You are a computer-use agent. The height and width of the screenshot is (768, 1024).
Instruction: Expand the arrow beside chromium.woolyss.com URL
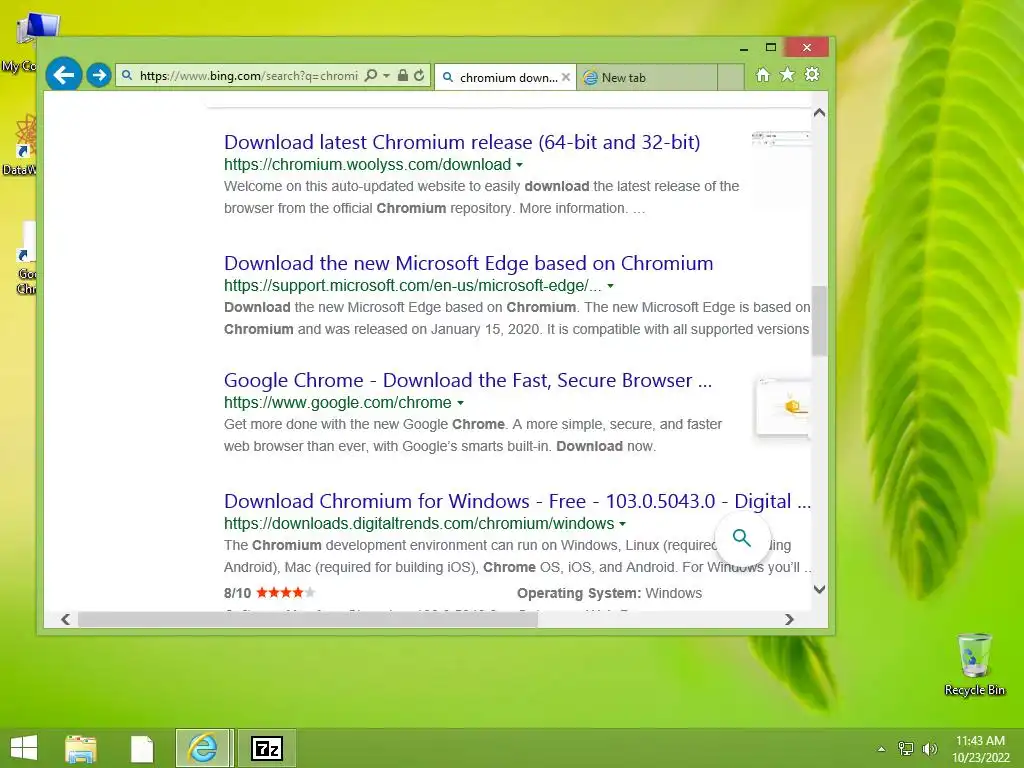[x=519, y=165]
